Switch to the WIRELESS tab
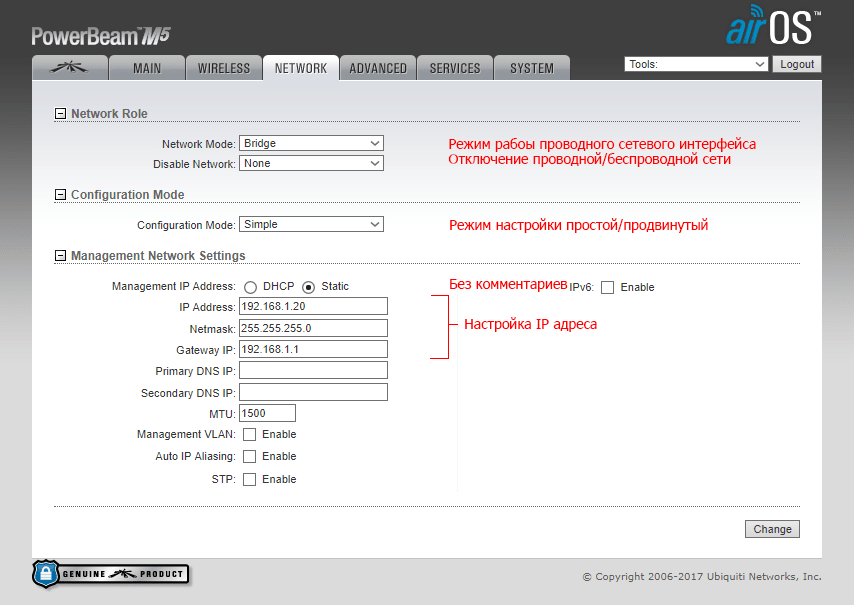 pyautogui.click(x=224, y=68)
